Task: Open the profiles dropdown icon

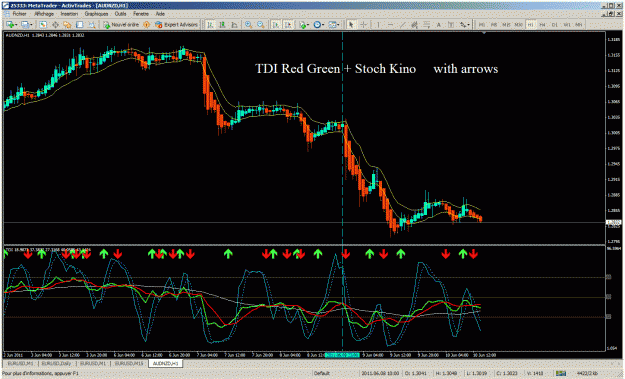Action: click(x=26, y=25)
